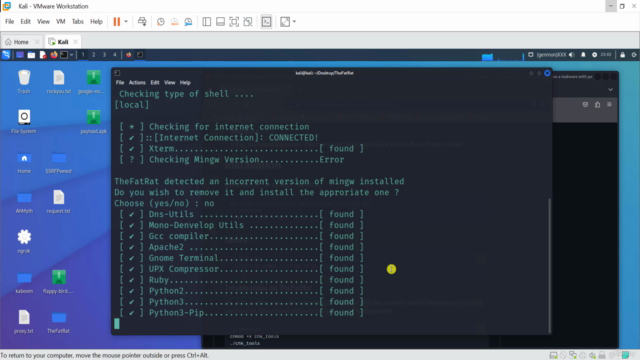Click the lock screen icon in Kali panel
This screenshot has height=360, width=640.
point(622,55)
